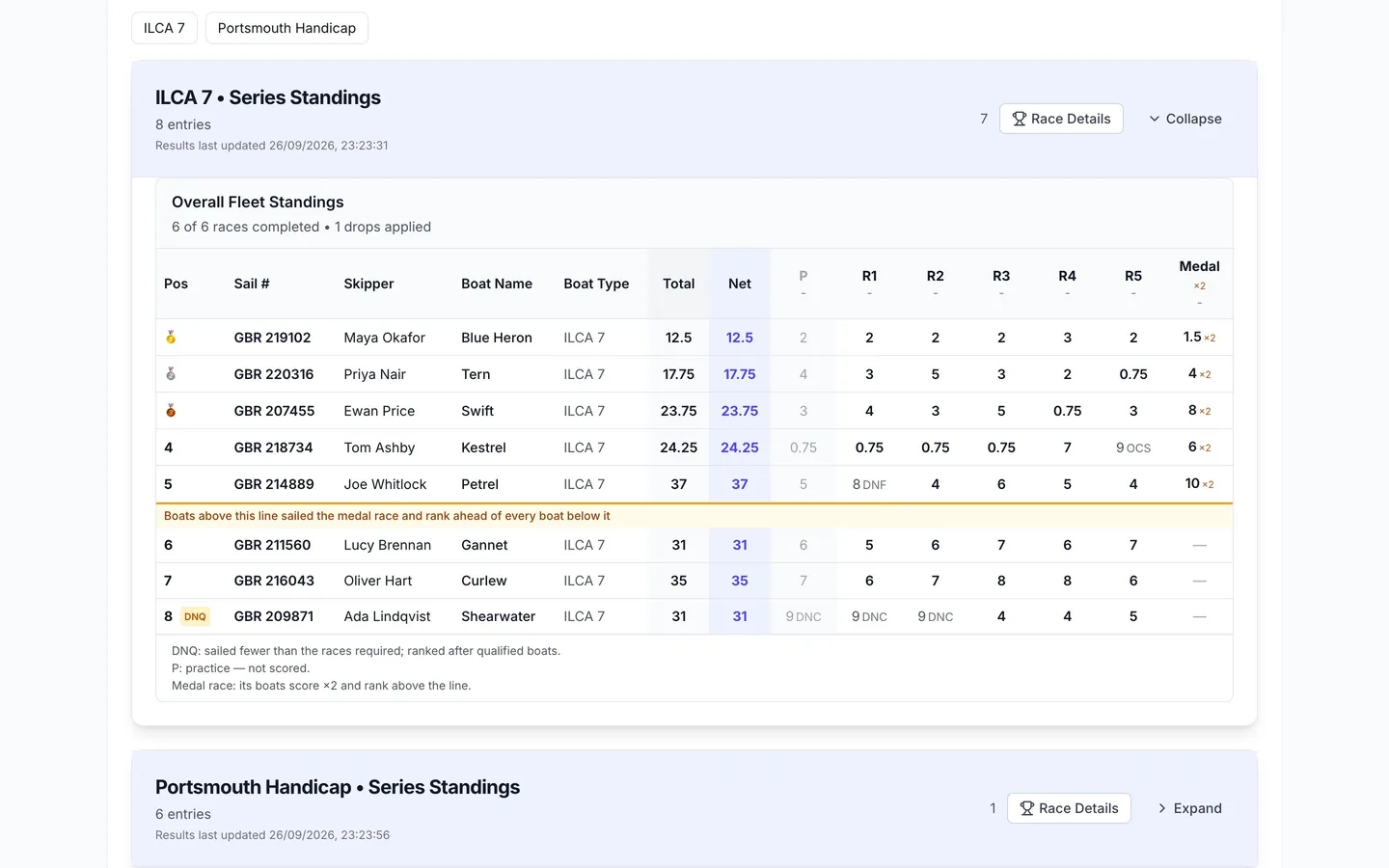
Task: Click the silver medal icon for Priya Nair
Action: click(171, 374)
